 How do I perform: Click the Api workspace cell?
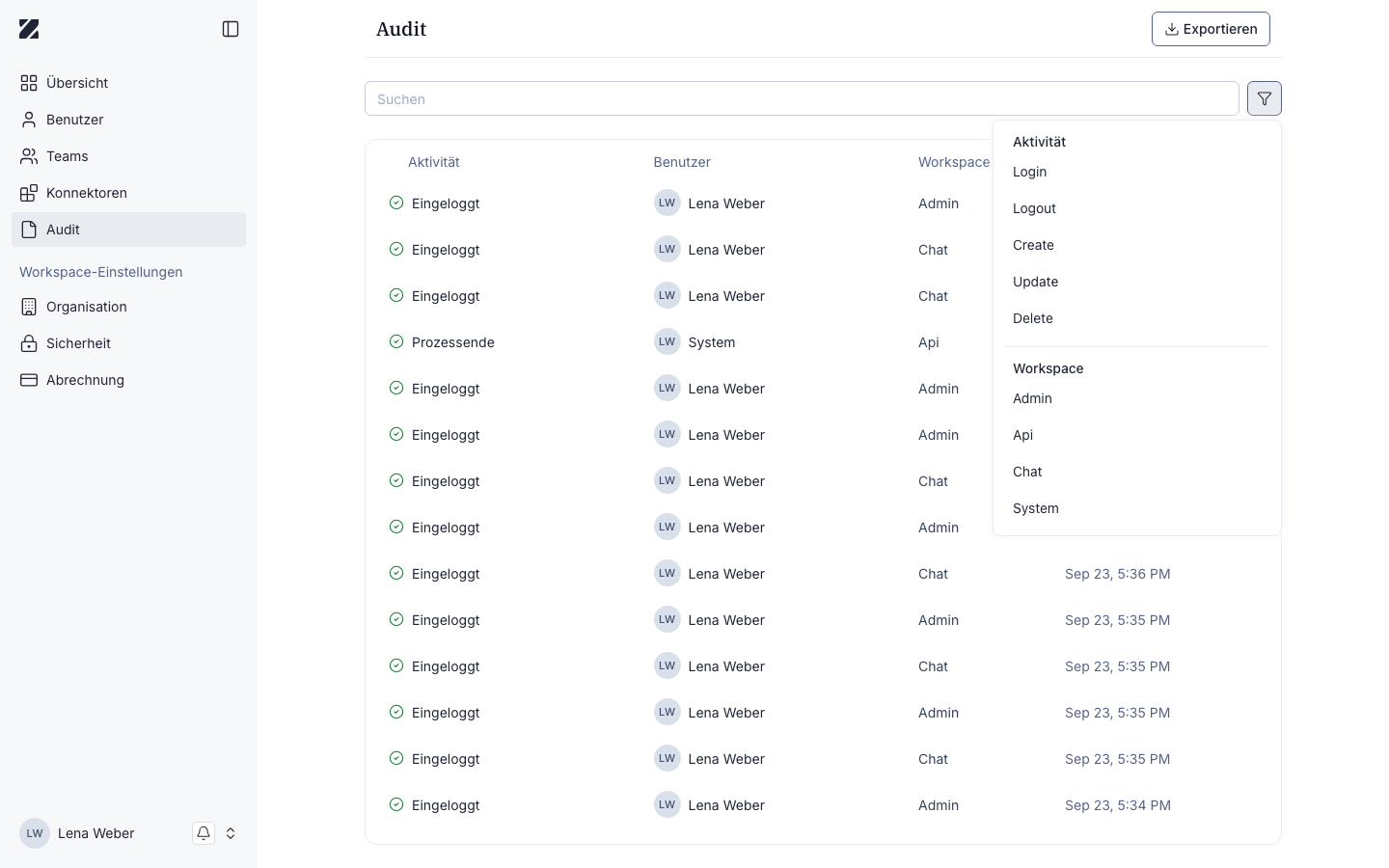(x=929, y=342)
